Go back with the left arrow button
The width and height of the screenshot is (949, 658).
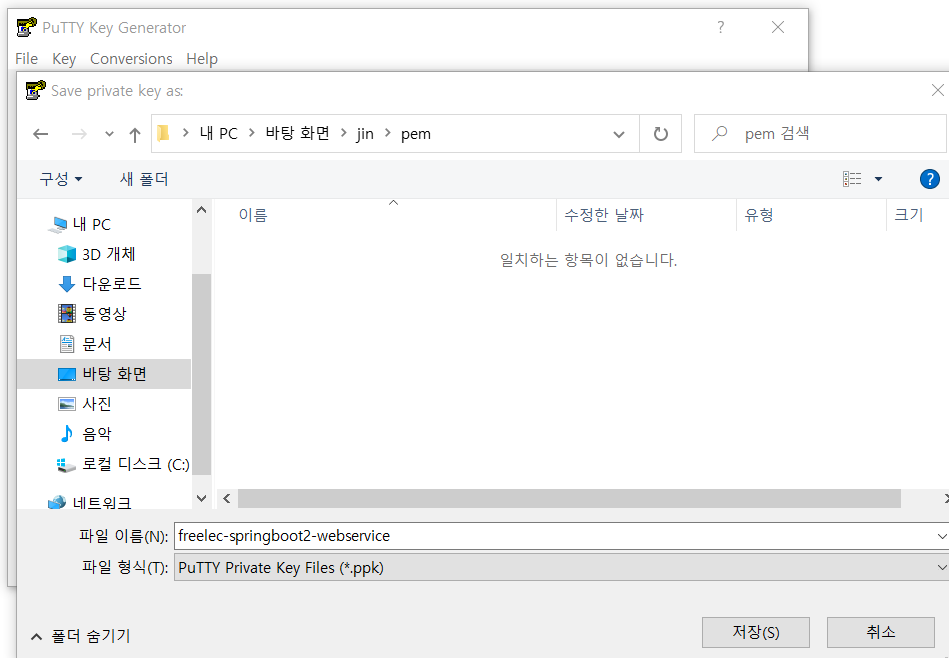point(41,134)
